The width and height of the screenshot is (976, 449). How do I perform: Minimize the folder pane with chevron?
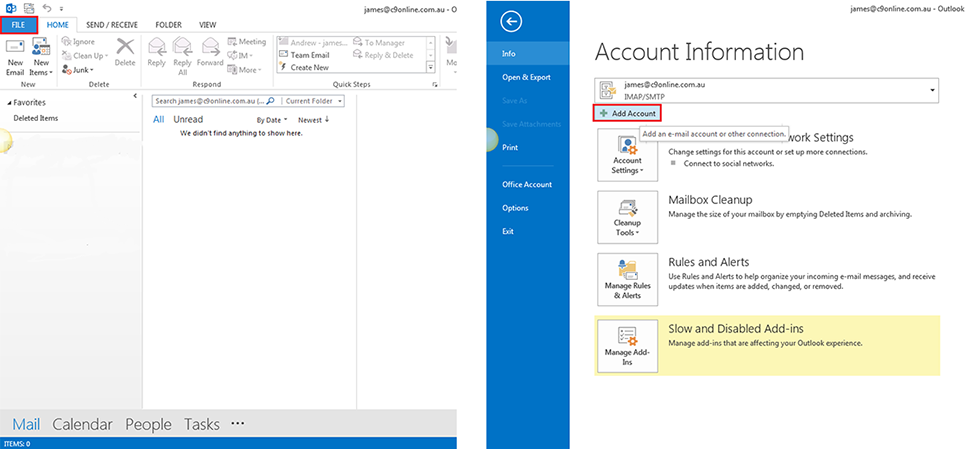135,95
